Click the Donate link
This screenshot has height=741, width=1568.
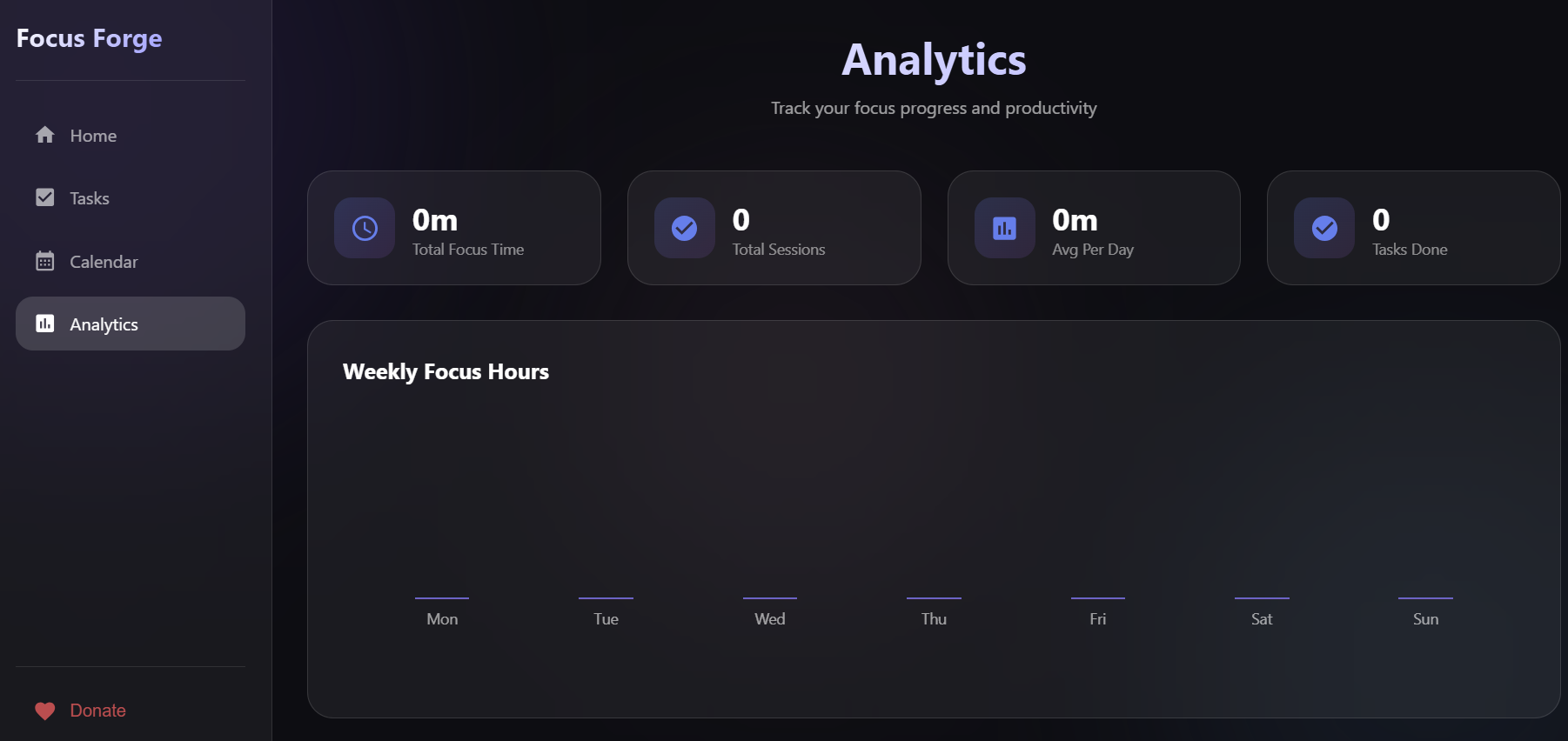click(97, 711)
